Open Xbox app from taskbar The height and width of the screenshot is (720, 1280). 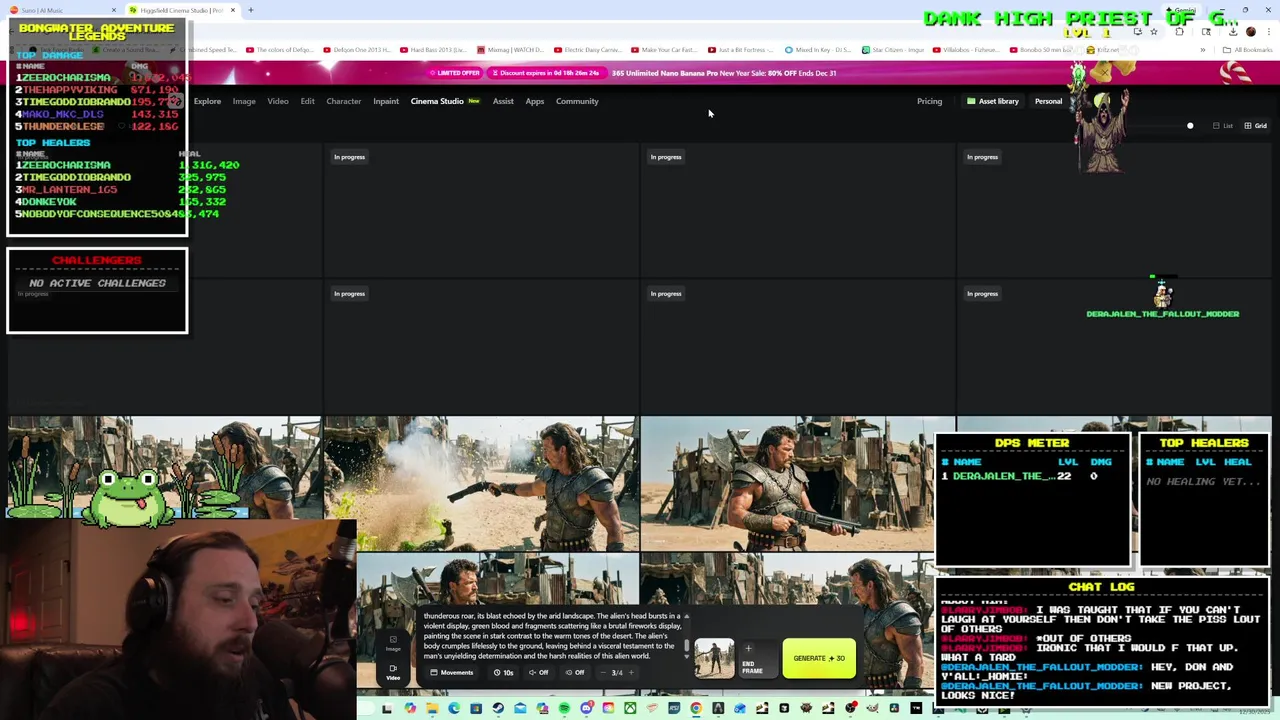[630, 709]
